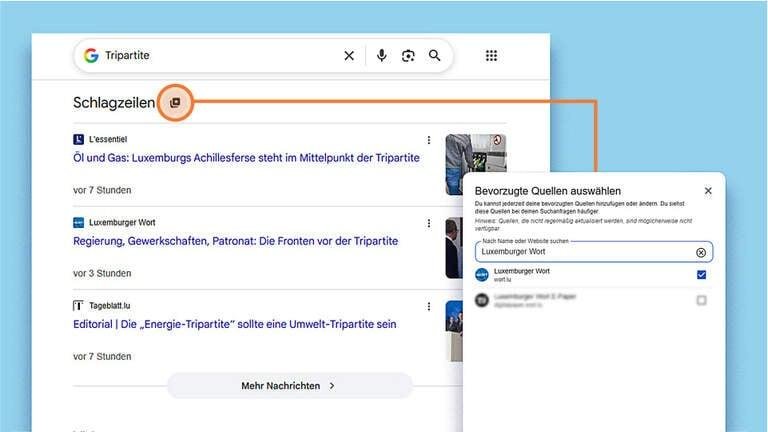Click 'vor 3 Stunden' timestamp
The image size is (768, 432).
tap(102, 273)
